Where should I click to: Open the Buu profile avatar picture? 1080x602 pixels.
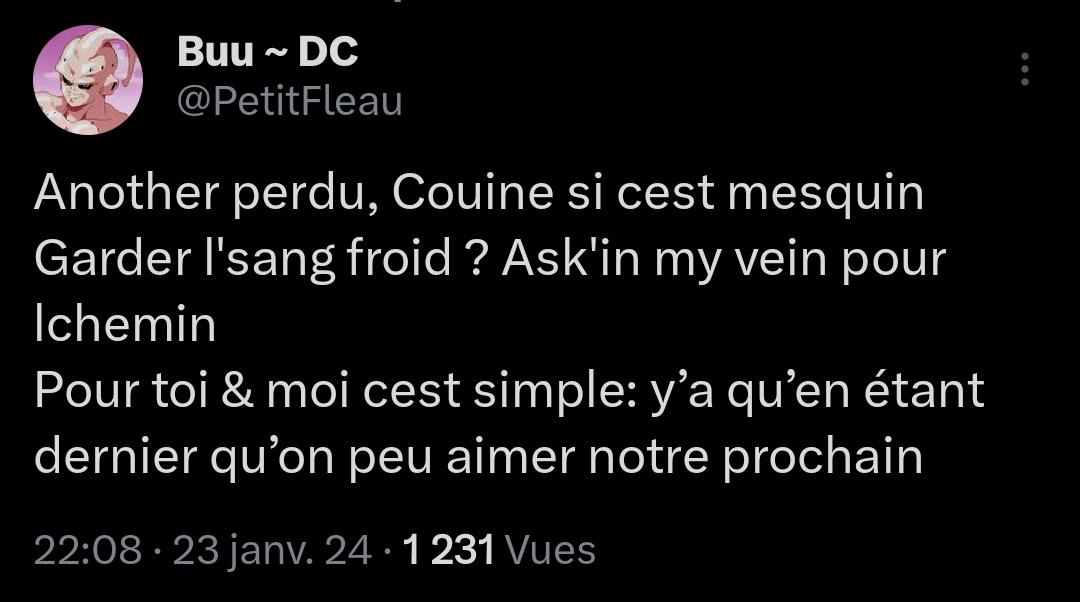coord(88,80)
